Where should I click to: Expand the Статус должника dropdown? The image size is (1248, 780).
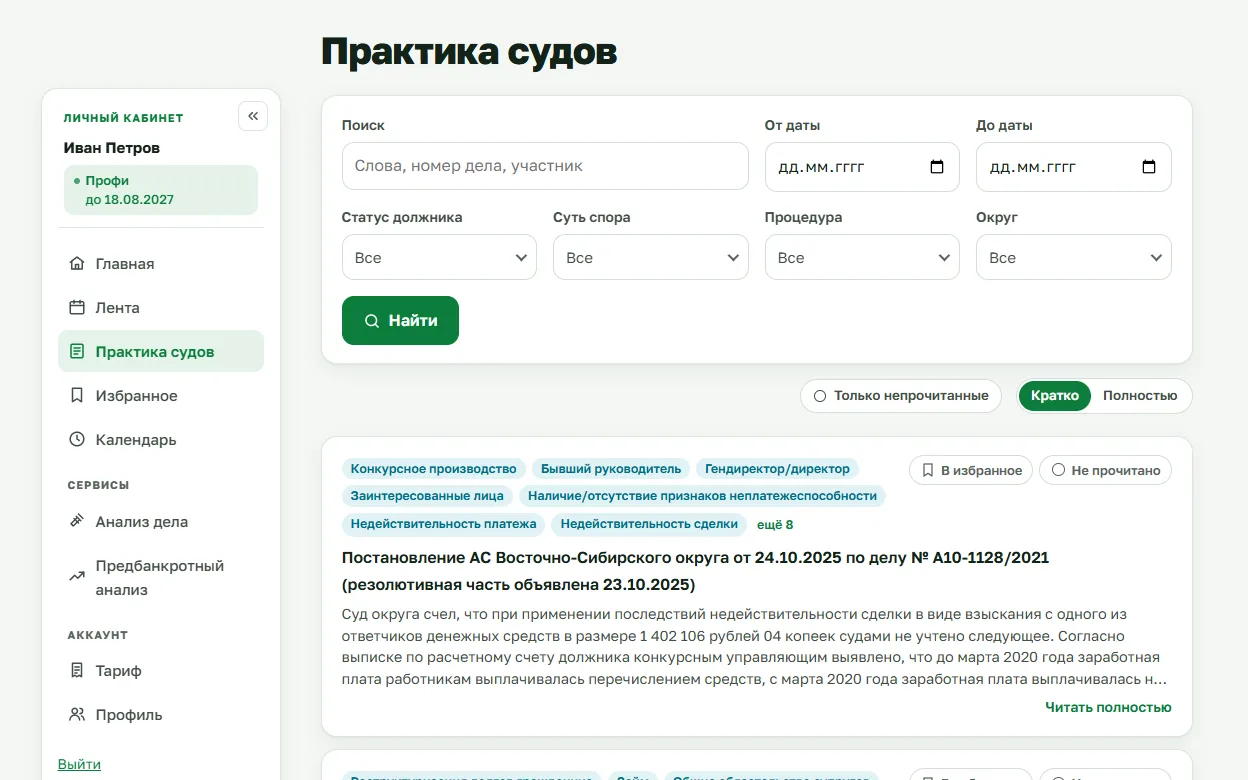[x=439, y=257]
